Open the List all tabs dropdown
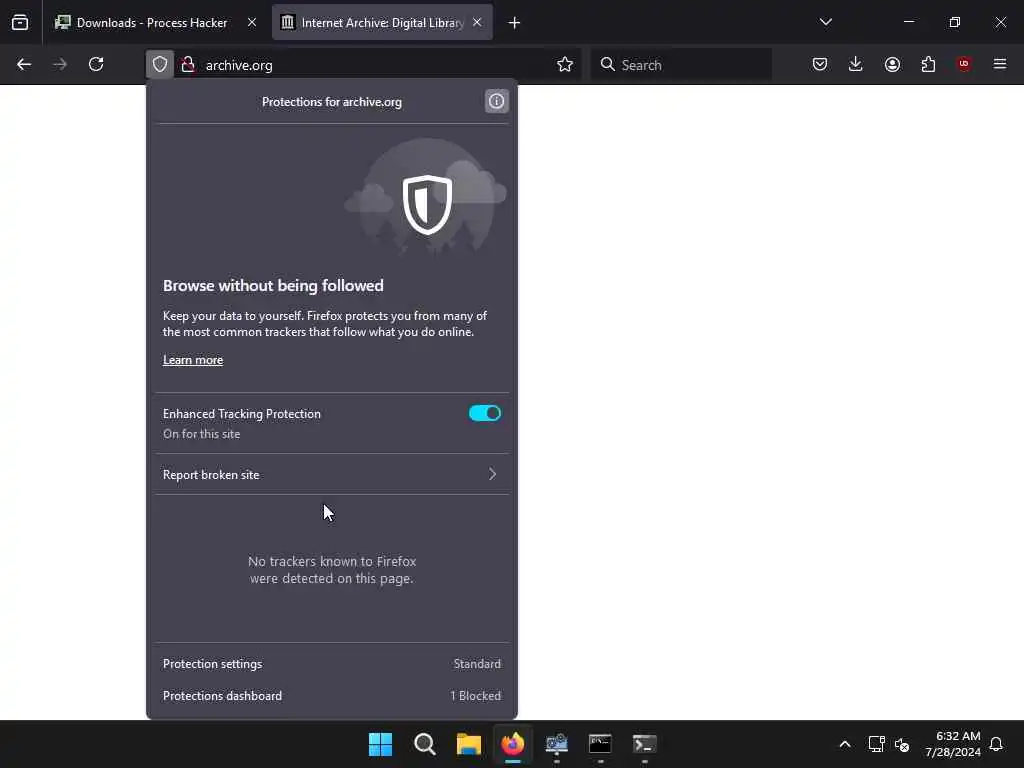The image size is (1024, 768). click(x=826, y=22)
